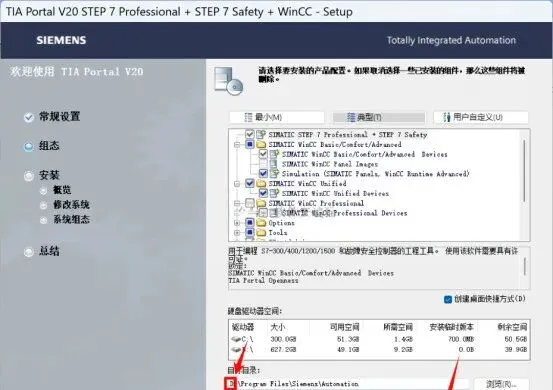The width and height of the screenshot is (553, 390).
Task: Disable the 创建桌面快捷方式 checkbox
Action: 448,299
